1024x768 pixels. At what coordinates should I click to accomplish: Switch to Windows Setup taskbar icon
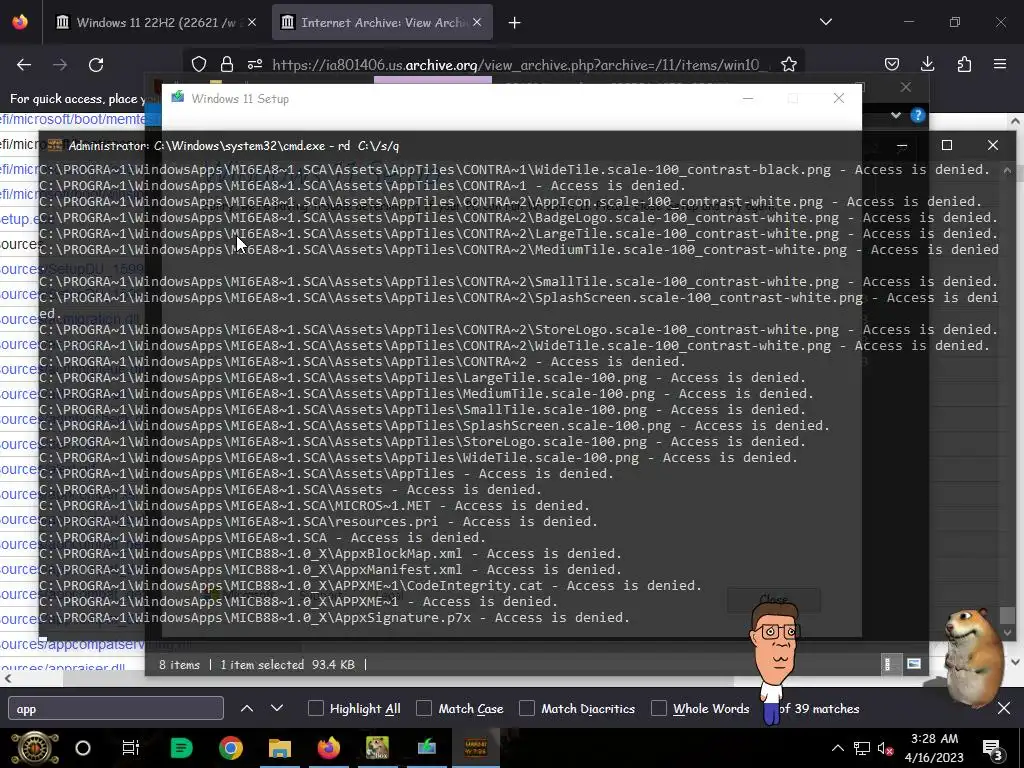coord(426,748)
